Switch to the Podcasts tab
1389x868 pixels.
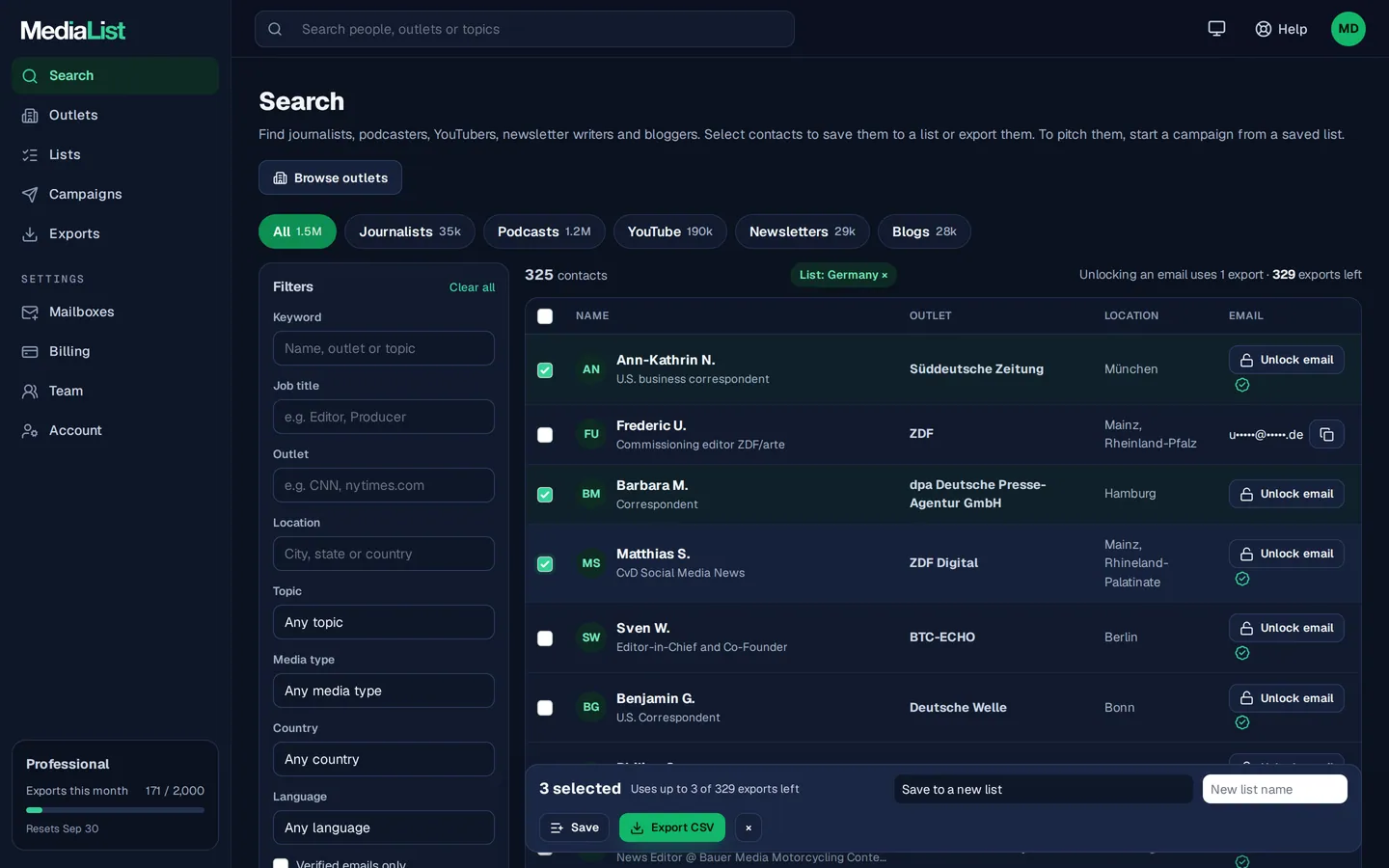coord(544,231)
